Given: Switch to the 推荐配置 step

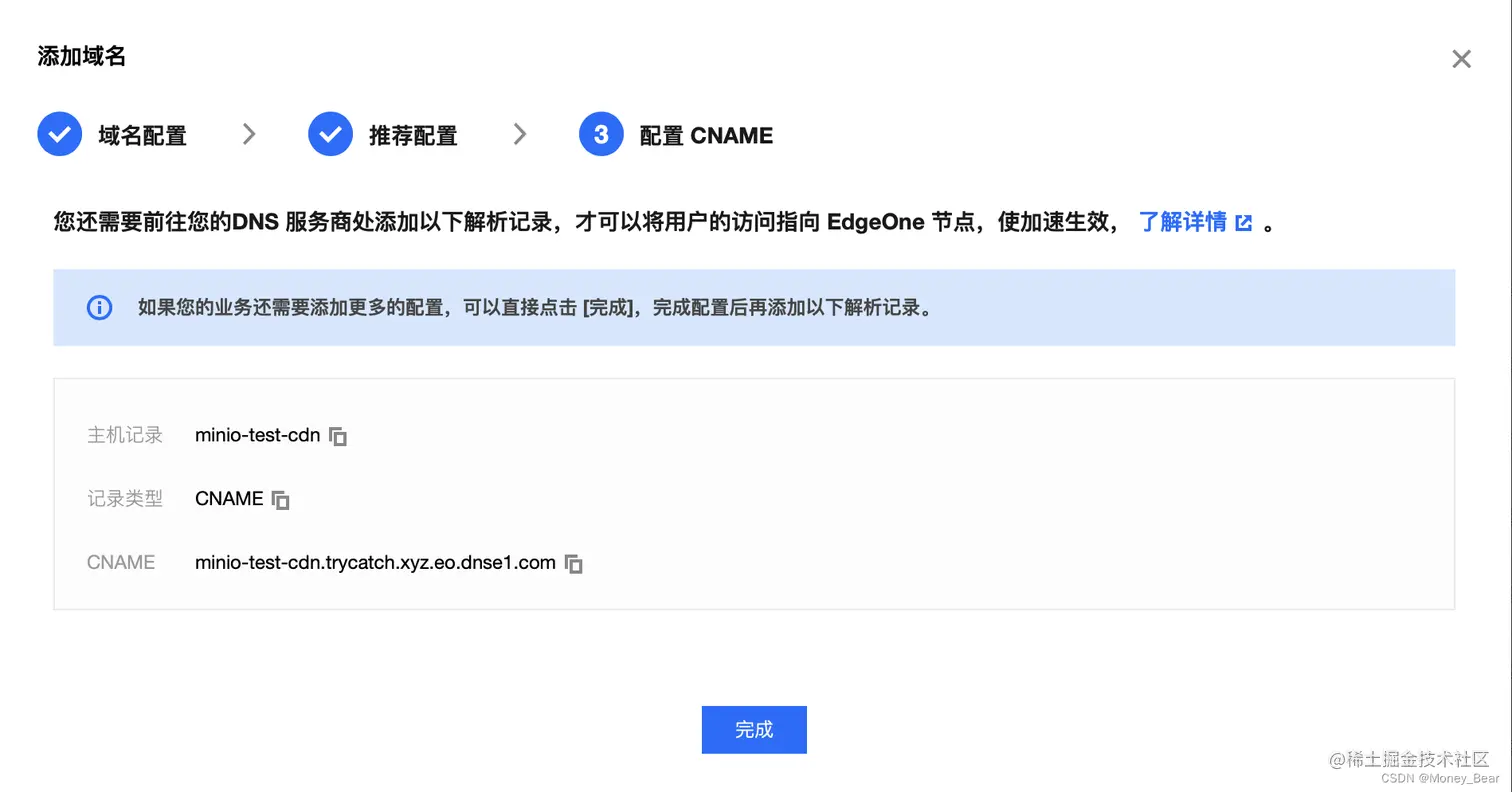Looking at the screenshot, I should pos(414,133).
